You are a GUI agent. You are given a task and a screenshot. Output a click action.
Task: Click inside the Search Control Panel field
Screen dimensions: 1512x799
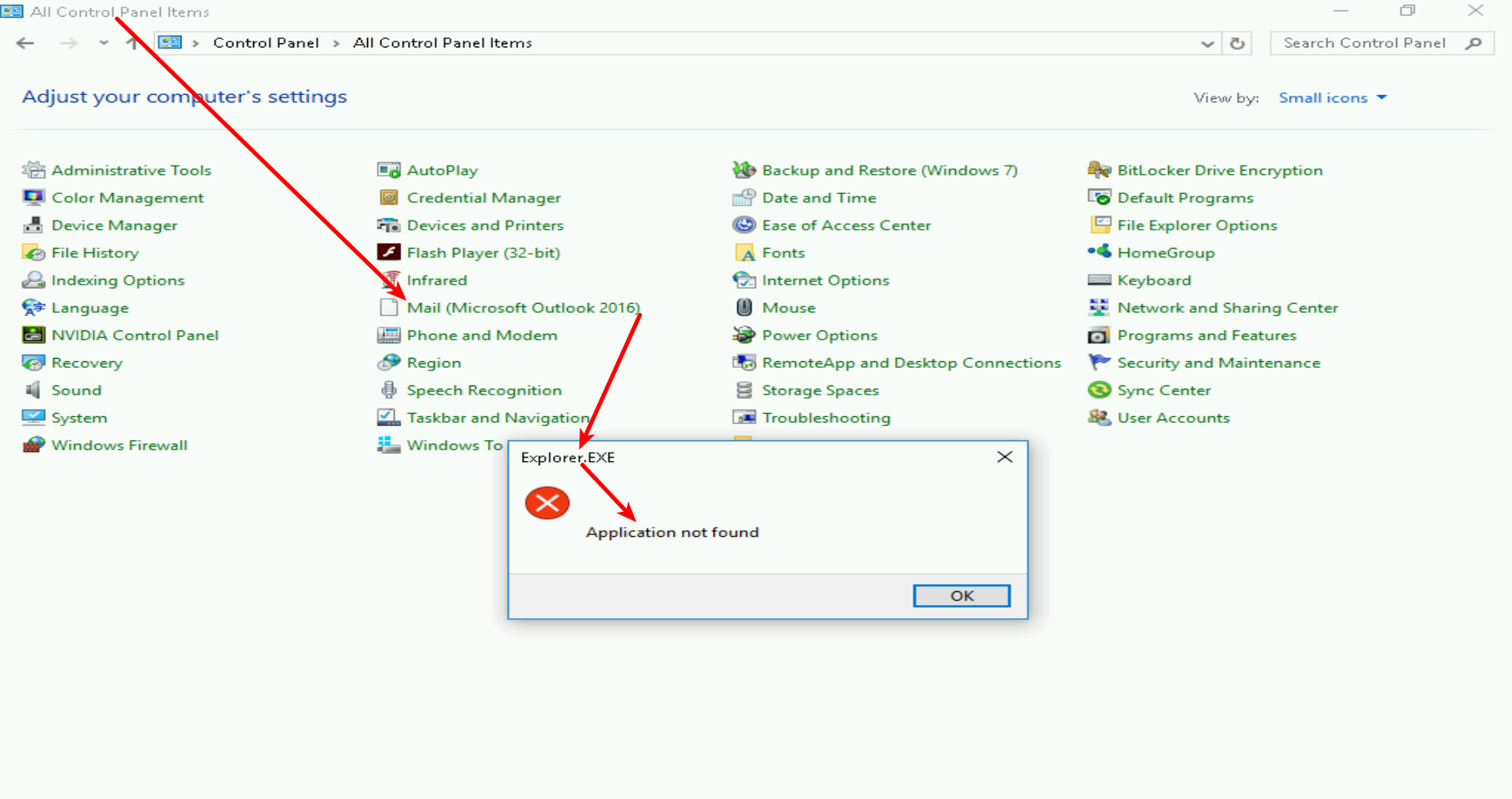(x=1365, y=42)
